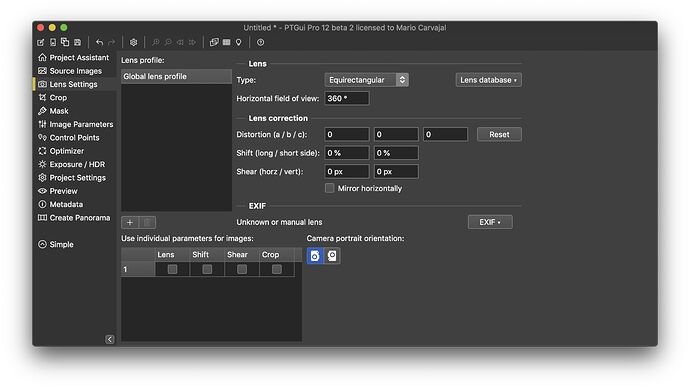Enable the Mirror horizontally checkbox
This screenshot has height=389, width=690.
330,188
